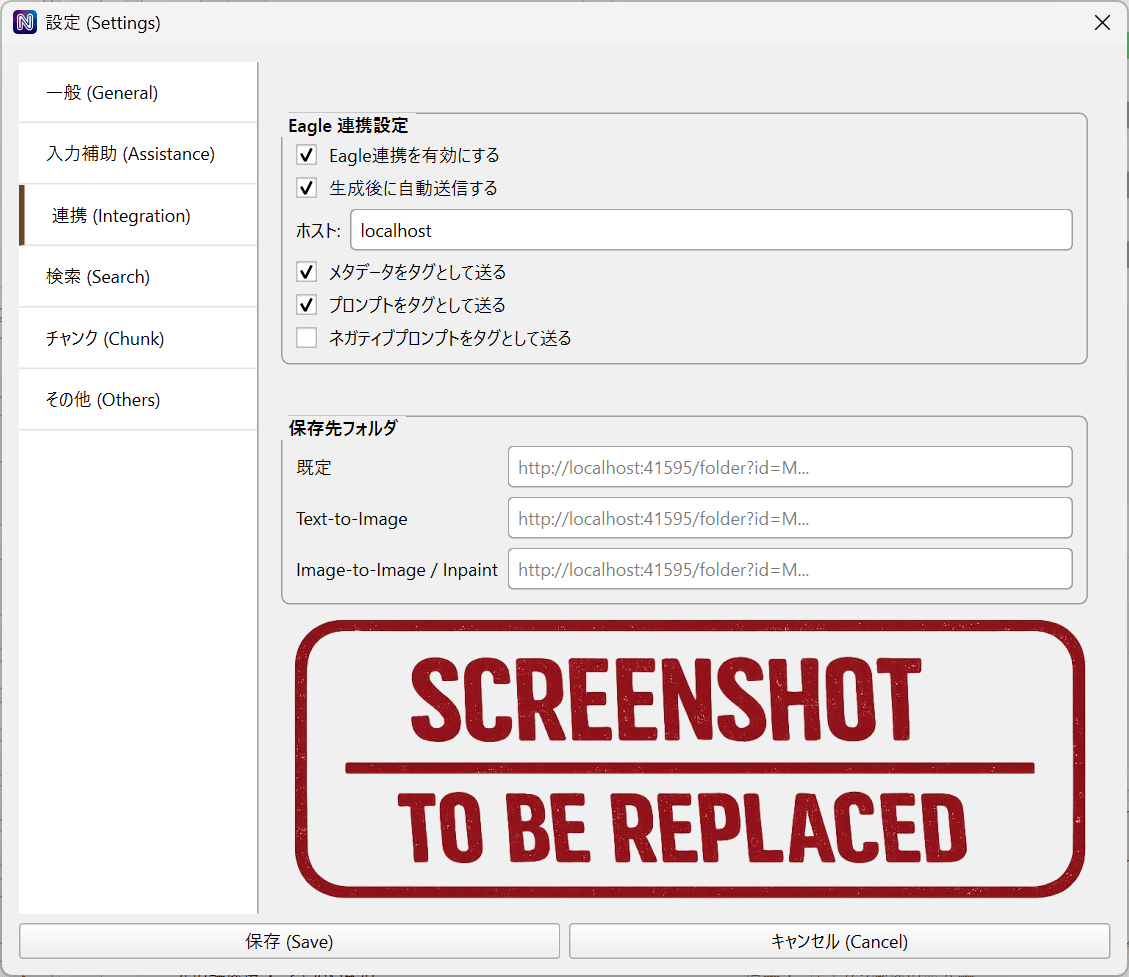This screenshot has width=1129, height=977.
Task: Toggle メタデータをタグとして送る checkbox
Action: point(307,272)
